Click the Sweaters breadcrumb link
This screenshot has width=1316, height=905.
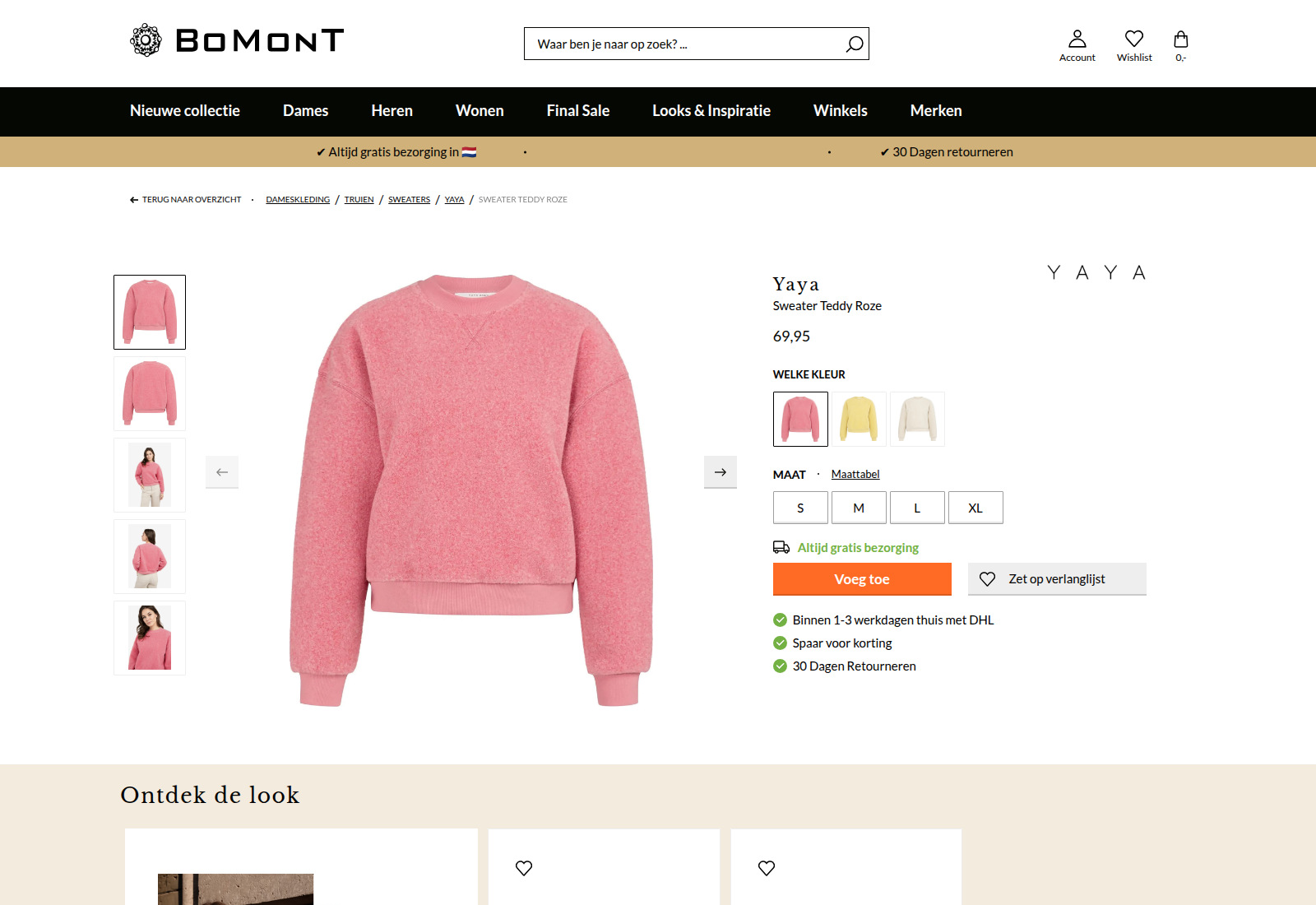(x=409, y=200)
